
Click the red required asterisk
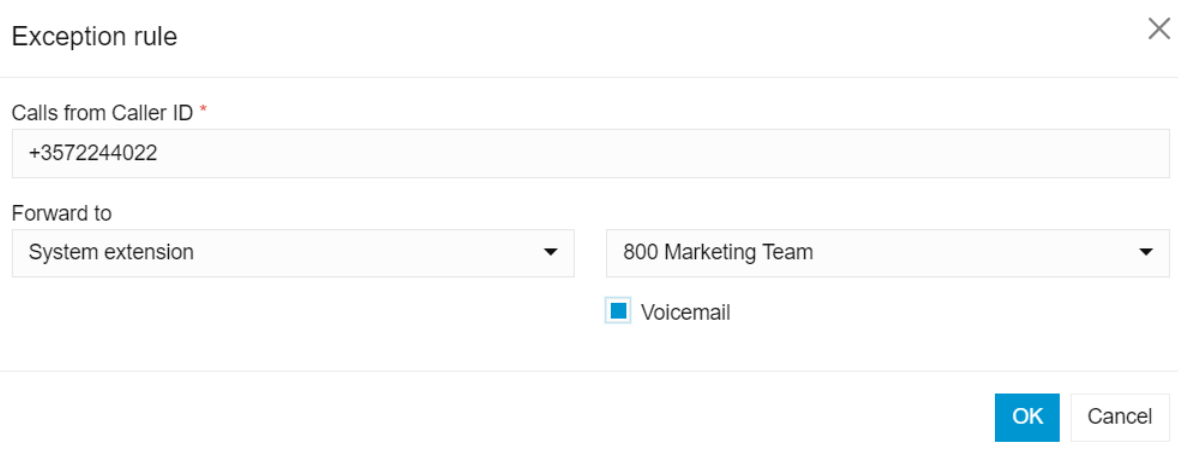203,110
